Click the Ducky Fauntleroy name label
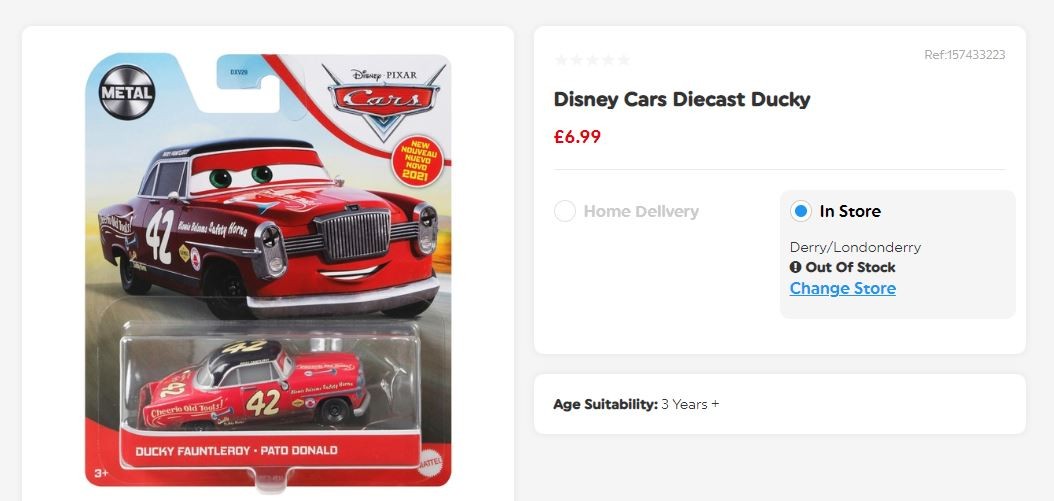 [236, 451]
